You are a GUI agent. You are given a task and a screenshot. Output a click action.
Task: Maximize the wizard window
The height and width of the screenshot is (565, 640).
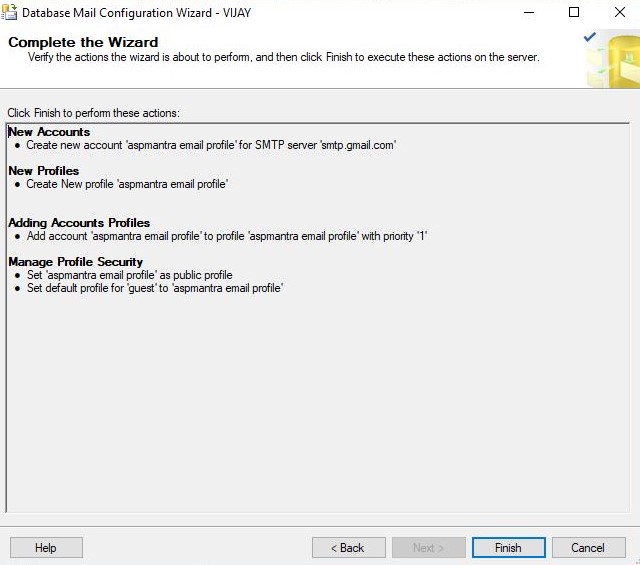[574, 12]
